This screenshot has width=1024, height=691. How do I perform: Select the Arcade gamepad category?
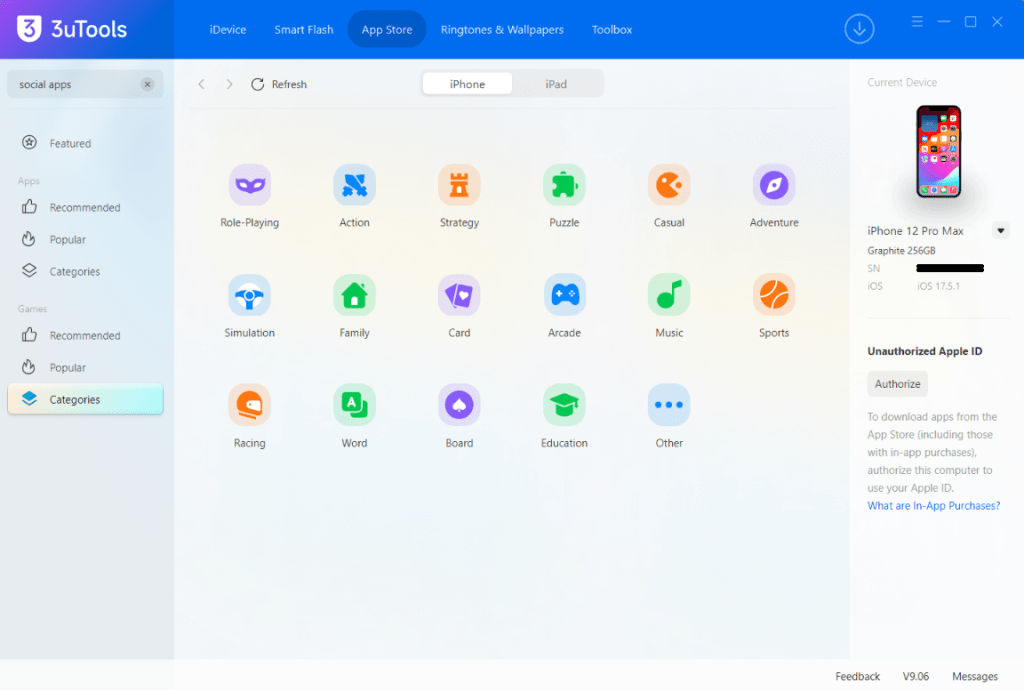tap(564, 295)
